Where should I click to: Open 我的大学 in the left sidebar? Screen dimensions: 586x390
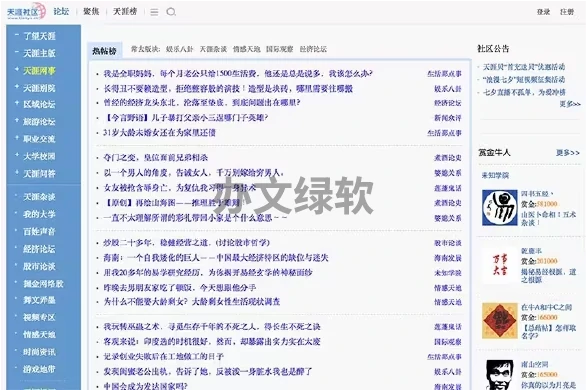39,214
